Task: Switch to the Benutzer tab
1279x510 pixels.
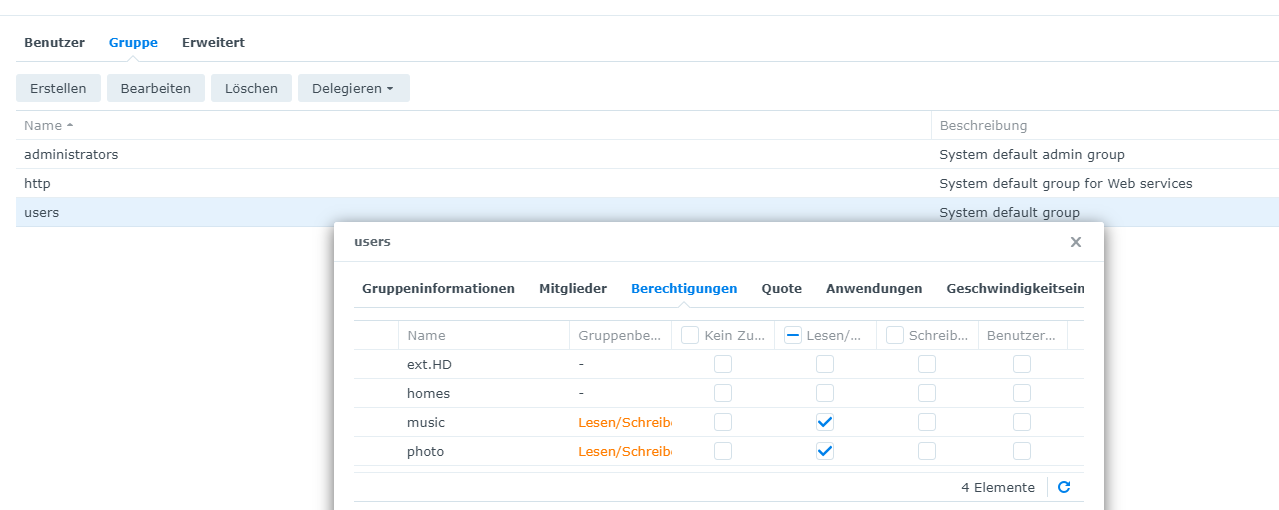Action: [x=54, y=43]
